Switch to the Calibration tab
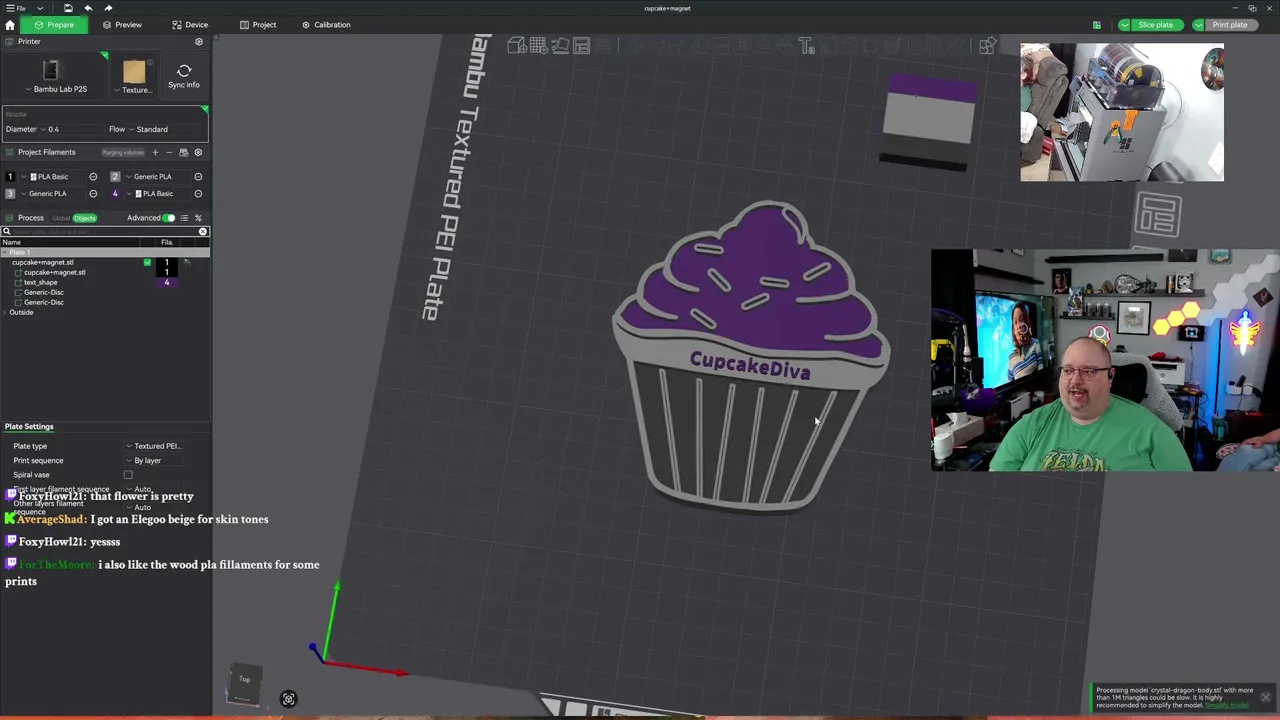The height and width of the screenshot is (720, 1280). pos(326,25)
